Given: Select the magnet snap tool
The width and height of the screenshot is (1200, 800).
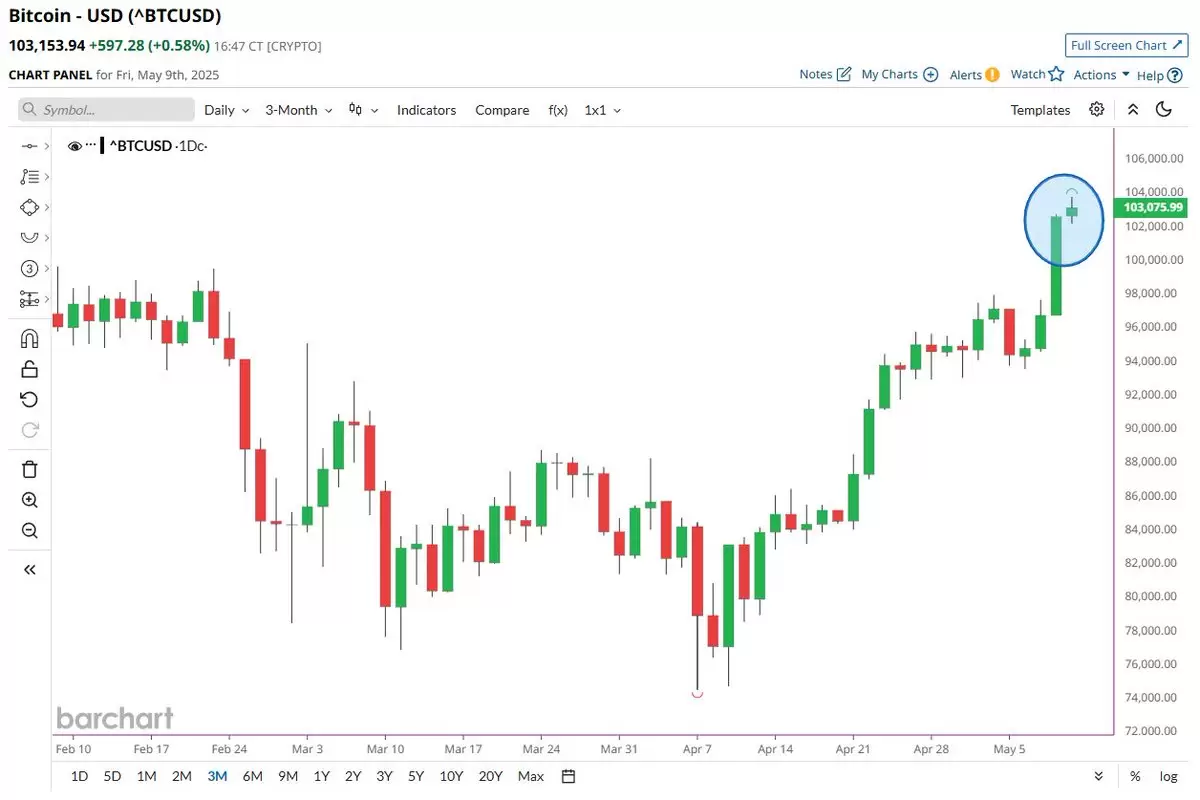Looking at the screenshot, I should click(x=29, y=339).
